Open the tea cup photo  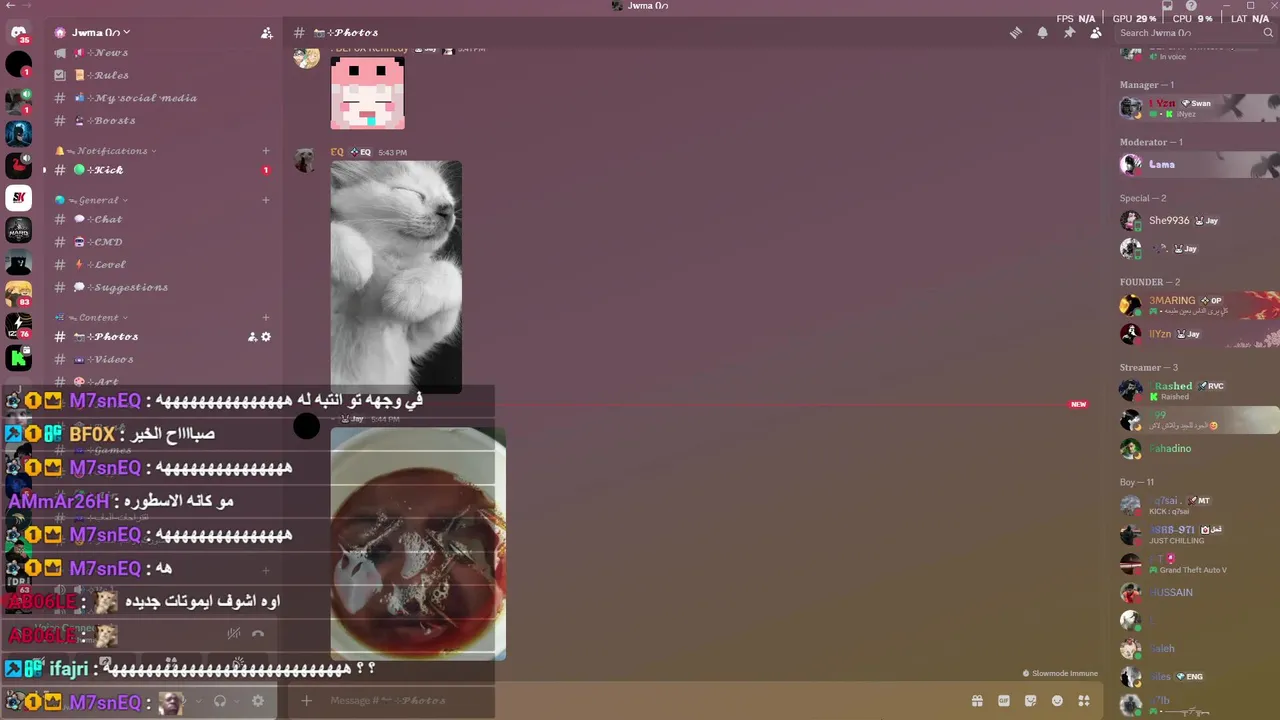(418, 544)
